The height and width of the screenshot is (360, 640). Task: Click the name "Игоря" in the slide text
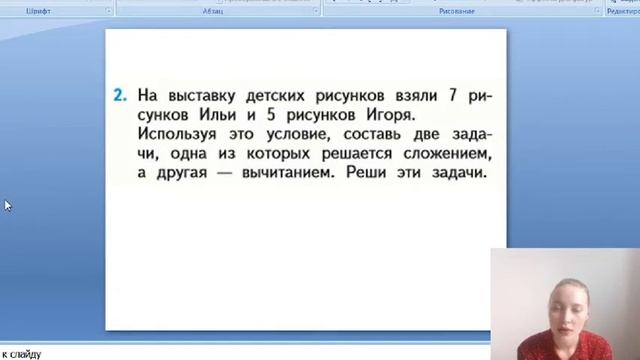click(x=390, y=115)
